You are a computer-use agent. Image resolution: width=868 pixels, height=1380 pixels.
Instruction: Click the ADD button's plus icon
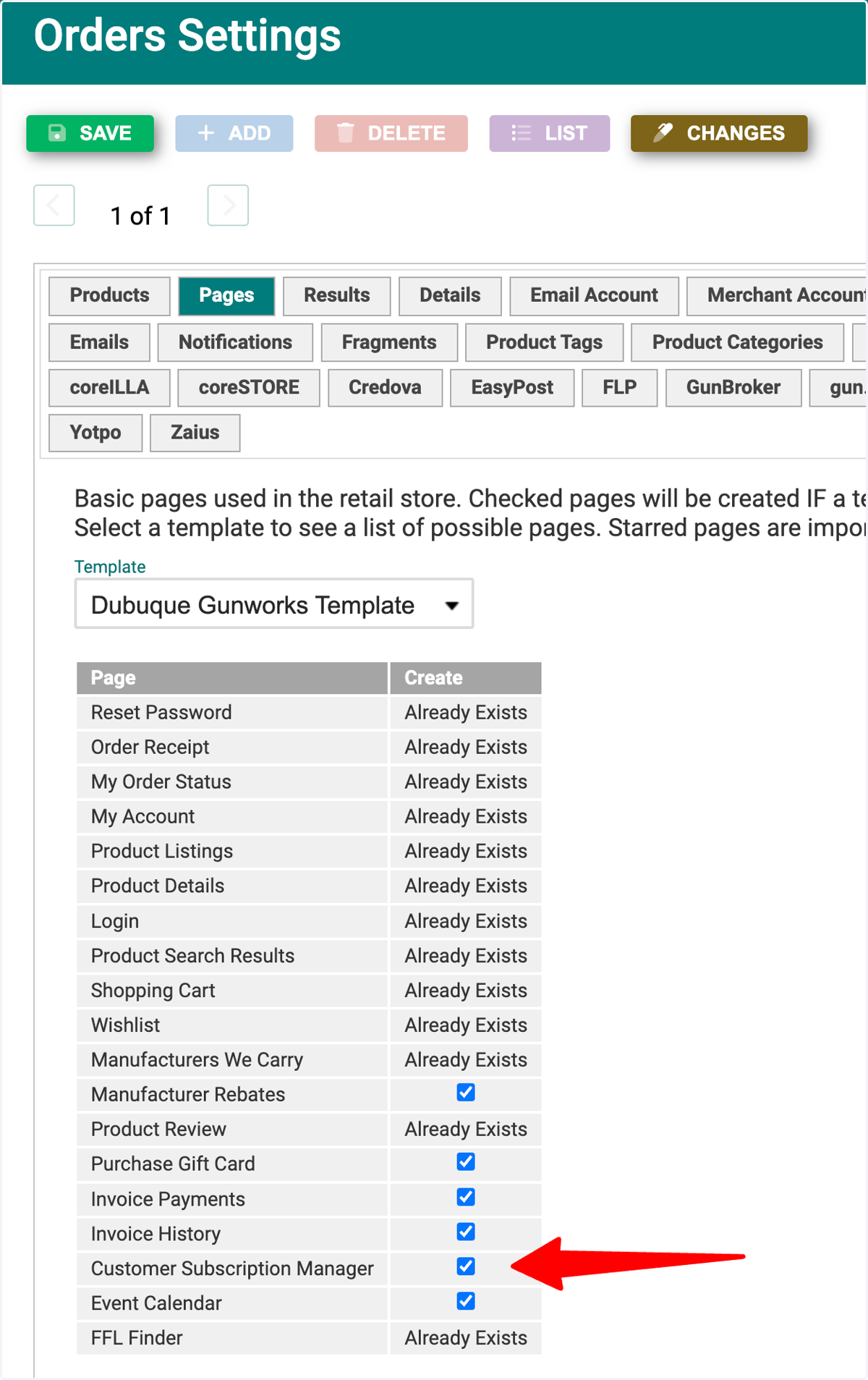click(x=206, y=133)
